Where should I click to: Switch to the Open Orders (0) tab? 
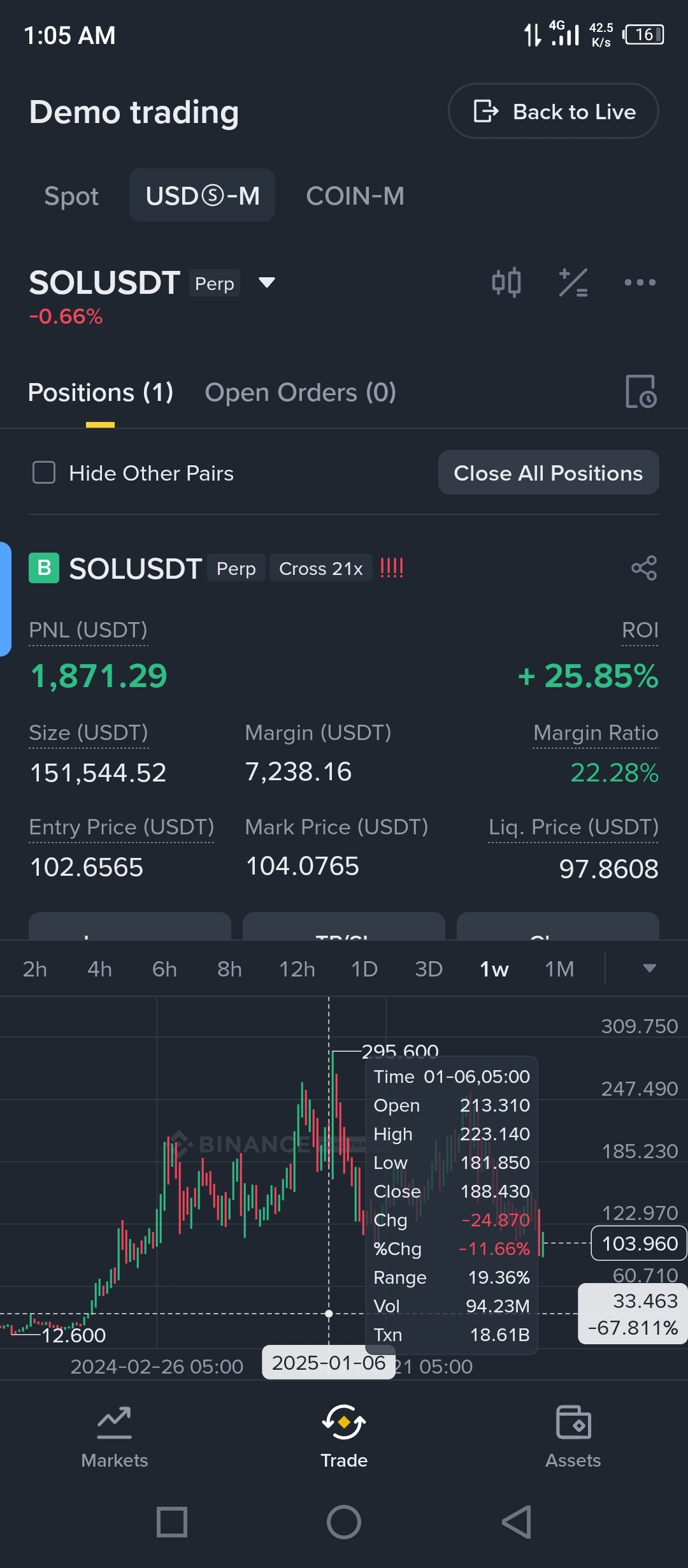pyautogui.click(x=300, y=393)
